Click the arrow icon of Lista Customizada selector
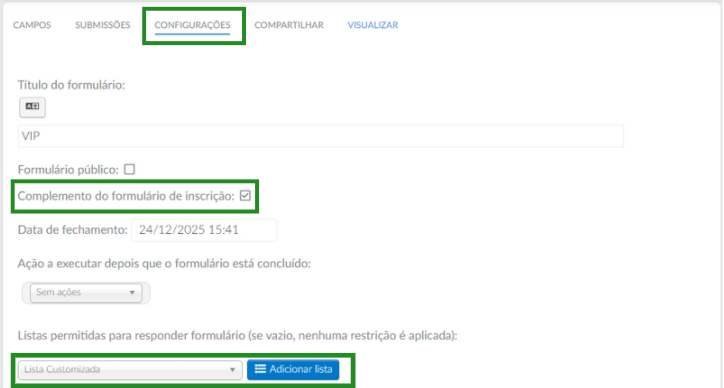The image size is (724, 388). [x=233, y=370]
